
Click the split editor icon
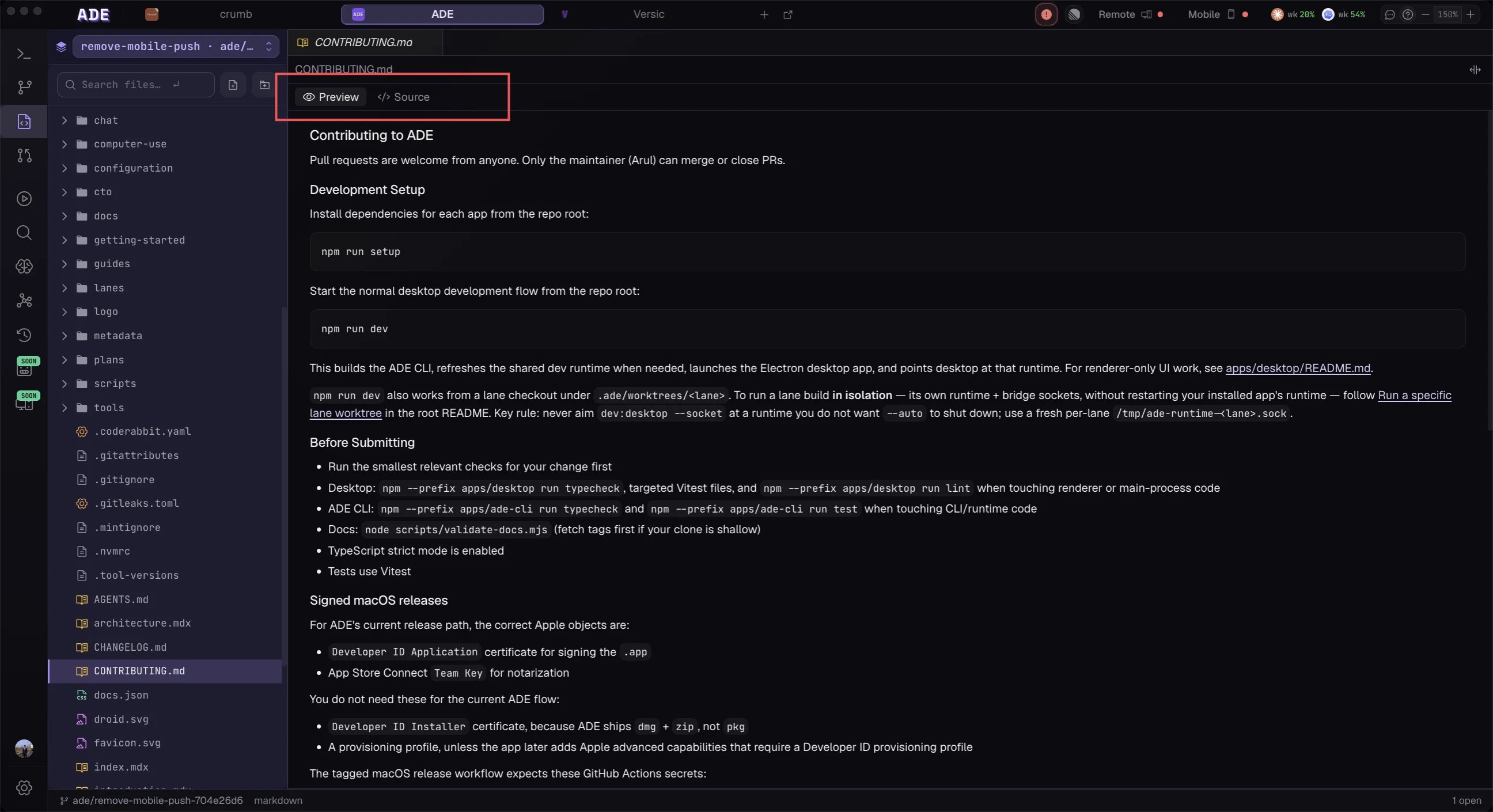pos(1475,70)
